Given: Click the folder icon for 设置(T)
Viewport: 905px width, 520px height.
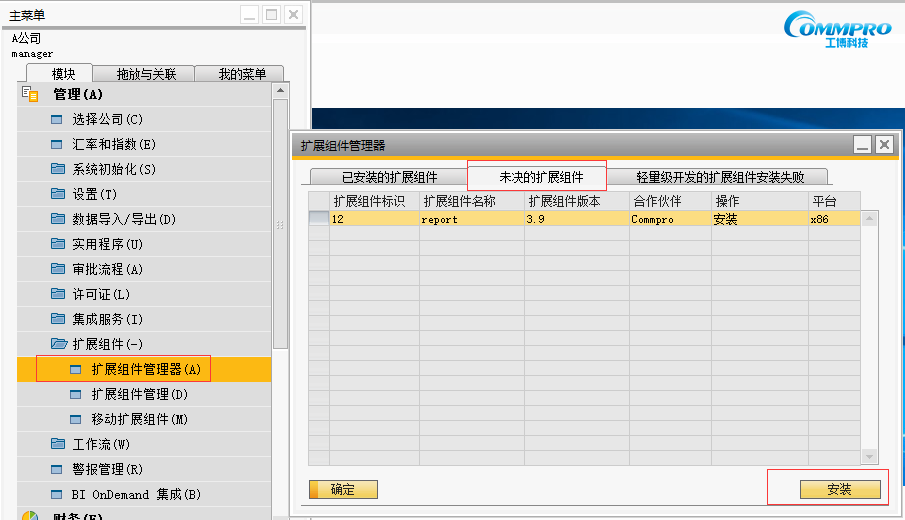Looking at the screenshot, I should point(58,193).
